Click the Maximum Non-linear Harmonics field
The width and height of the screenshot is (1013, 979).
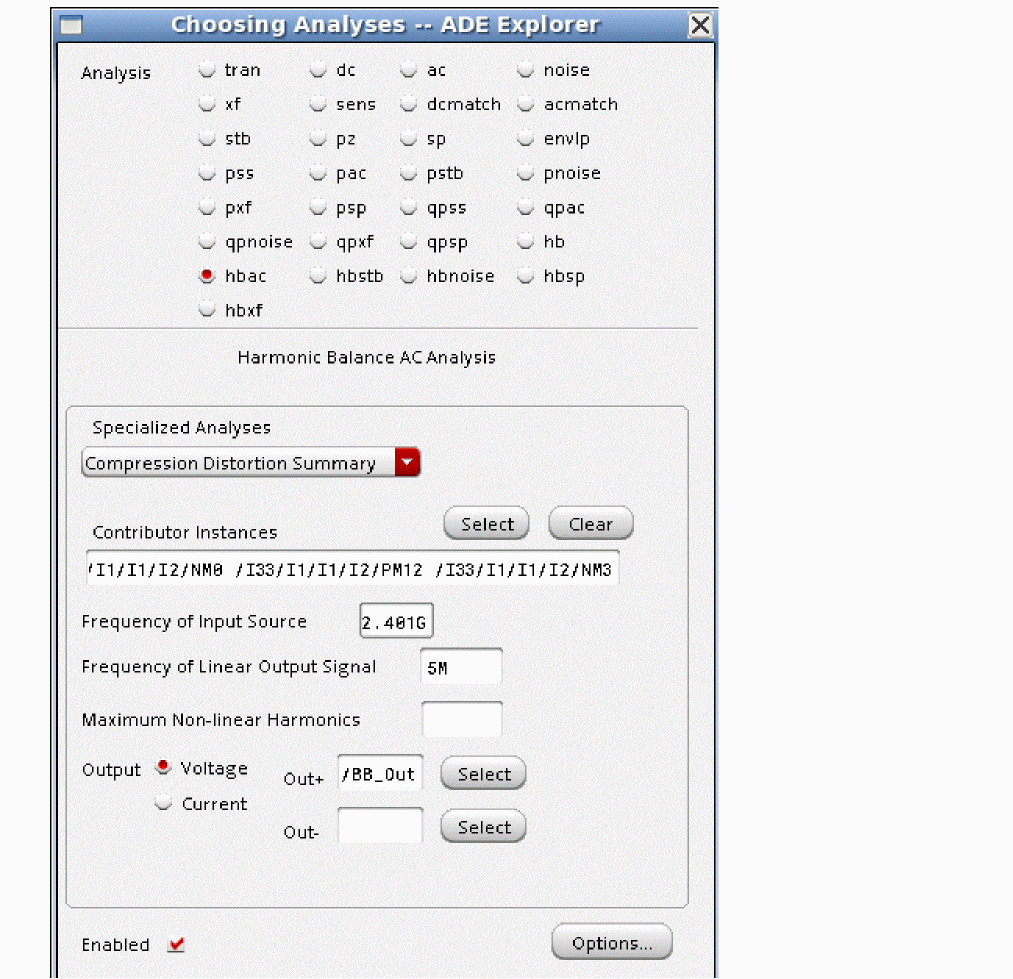(461, 719)
